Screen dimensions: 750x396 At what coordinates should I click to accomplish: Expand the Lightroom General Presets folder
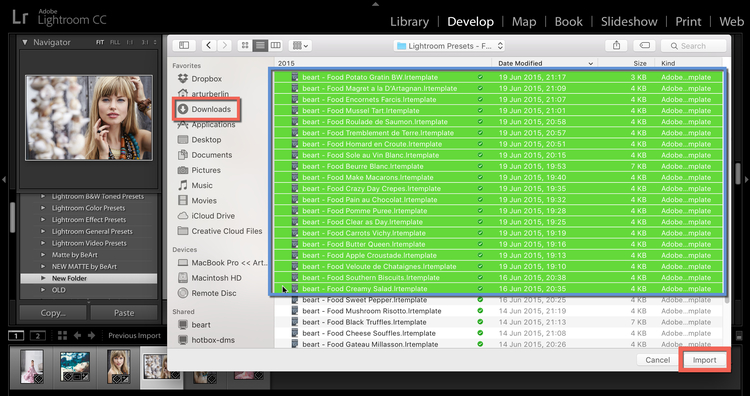click(43, 231)
